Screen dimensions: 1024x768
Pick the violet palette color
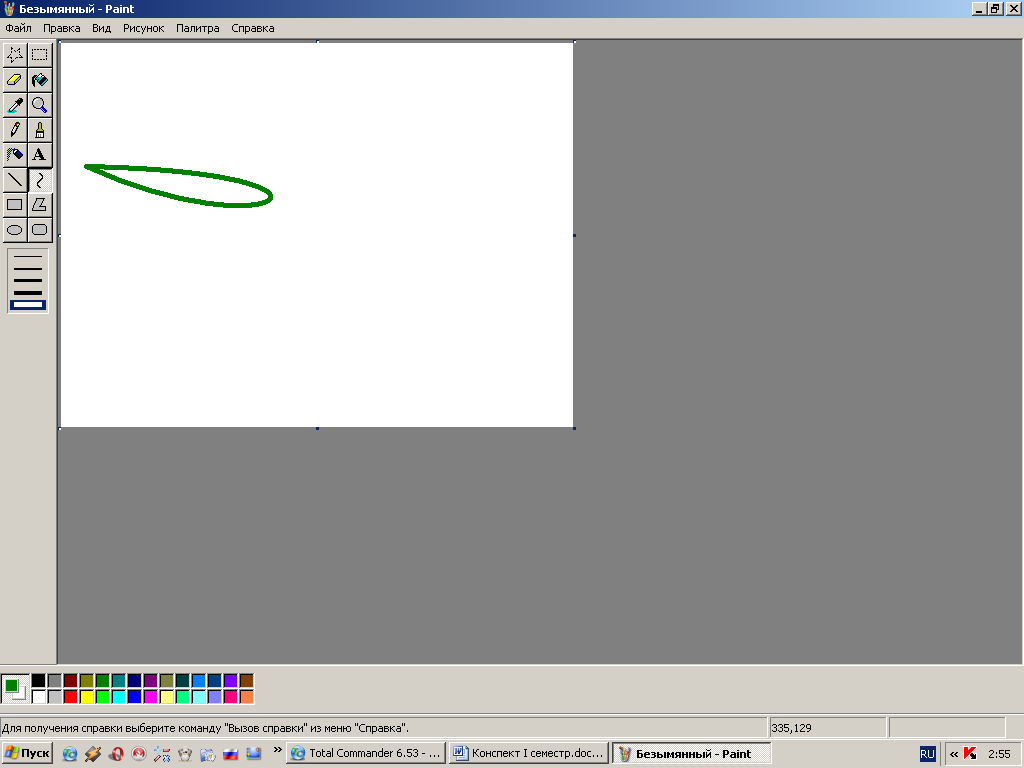pos(231,681)
